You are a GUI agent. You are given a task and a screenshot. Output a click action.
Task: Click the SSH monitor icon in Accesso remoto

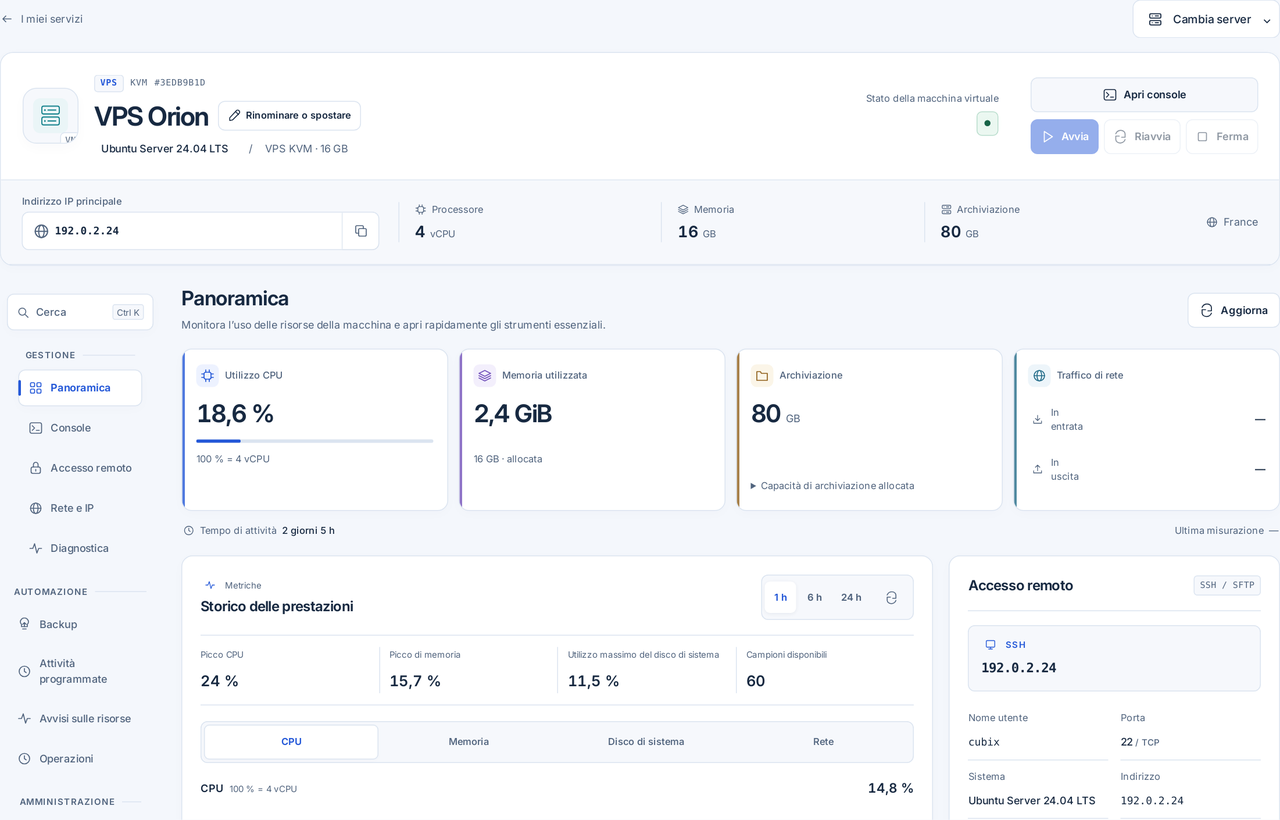coord(991,645)
